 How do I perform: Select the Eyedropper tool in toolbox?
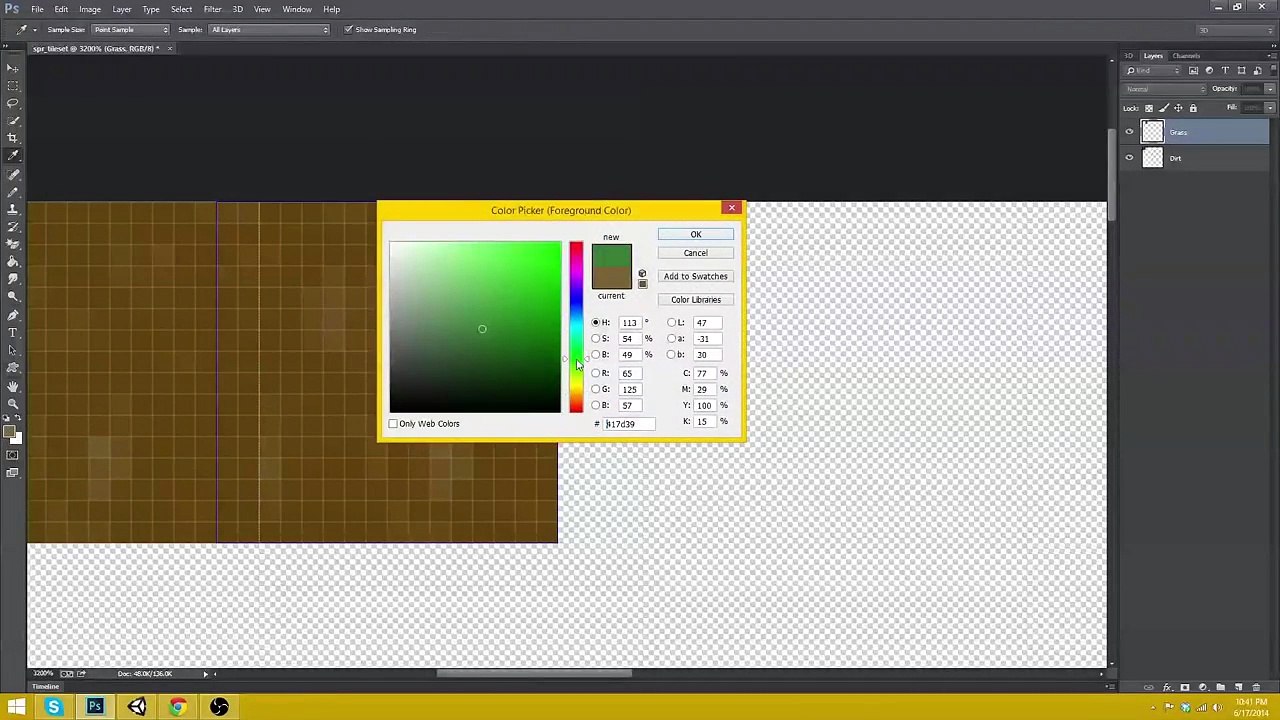[x=13, y=156]
